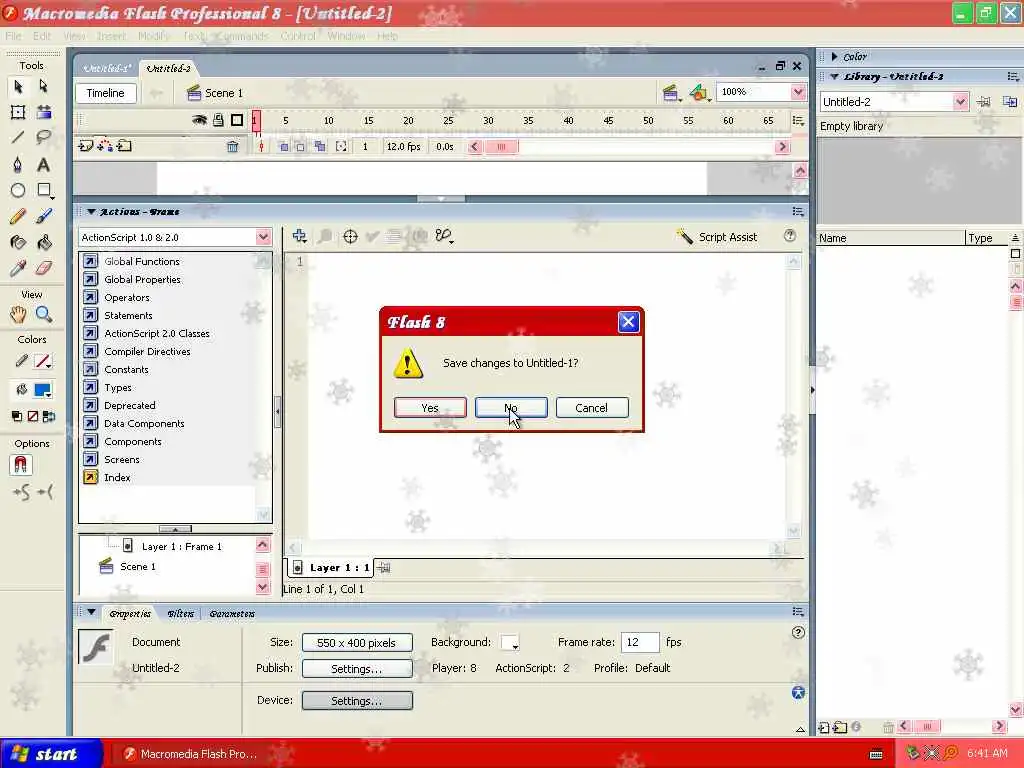Click the Edit Symbols icon

699,93
